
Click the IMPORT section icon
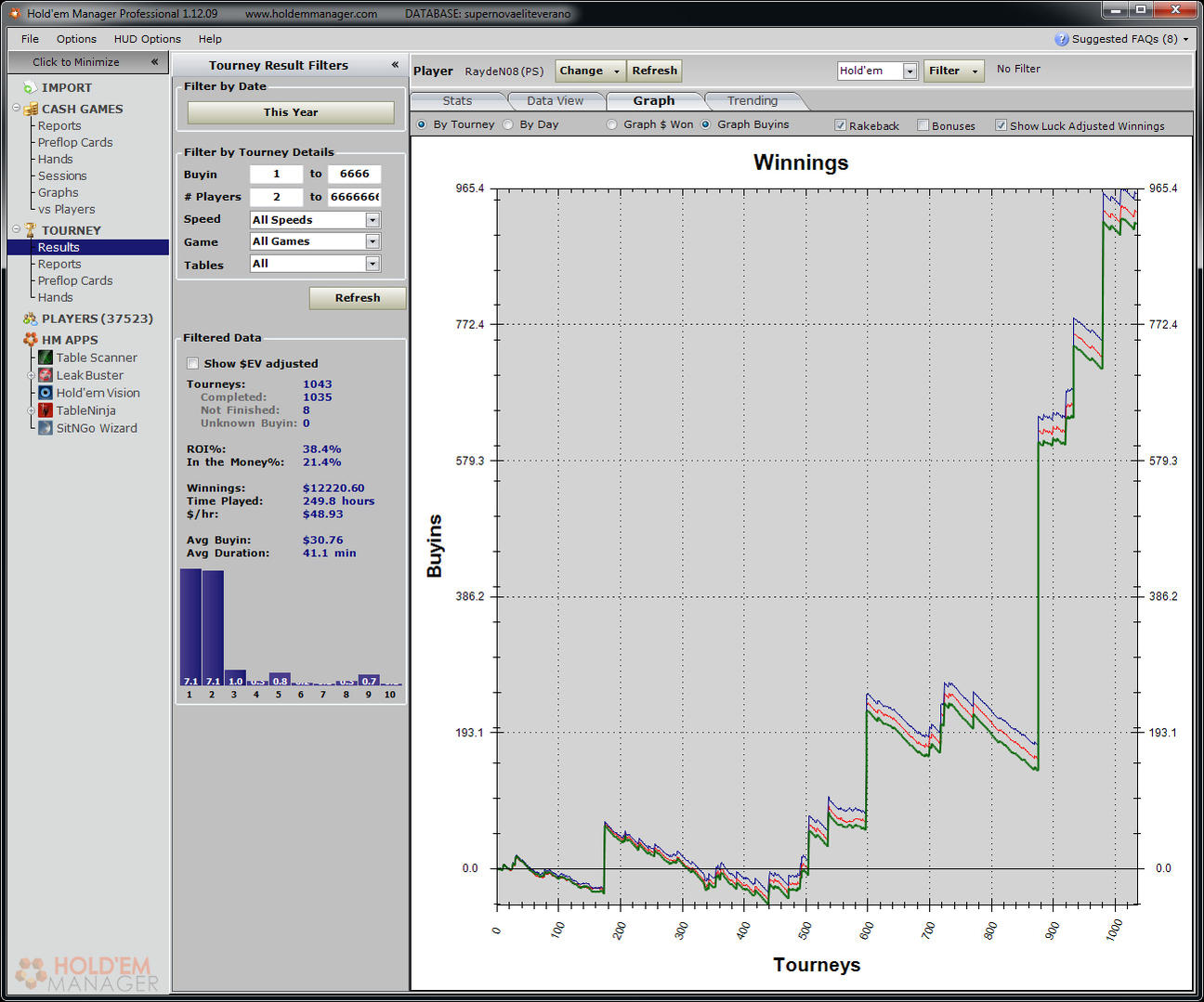point(30,87)
